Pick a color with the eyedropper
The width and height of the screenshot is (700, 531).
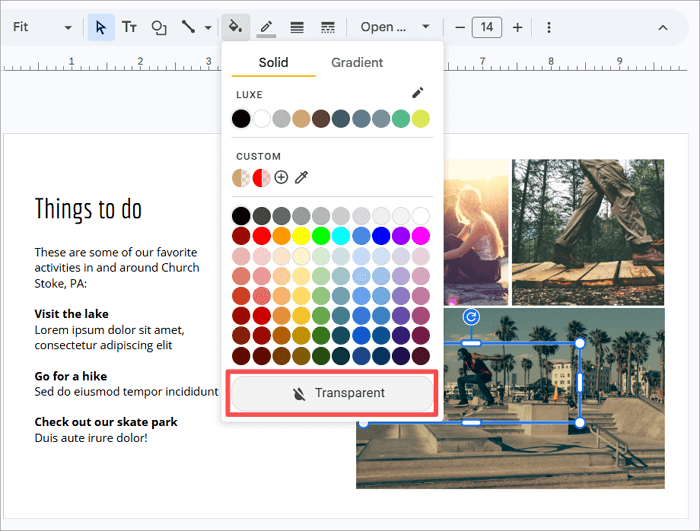click(301, 177)
